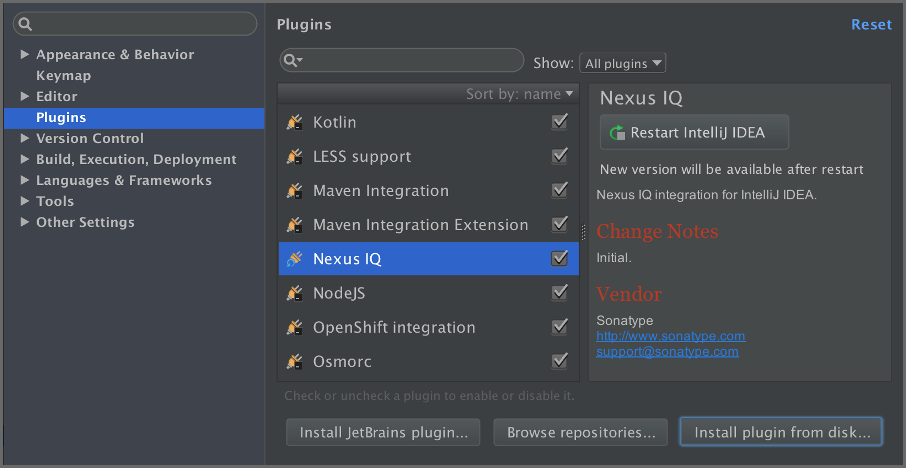This screenshot has height=468, width=906.
Task: Uncheck the Osmorc plugin
Action: click(x=559, y=361)
